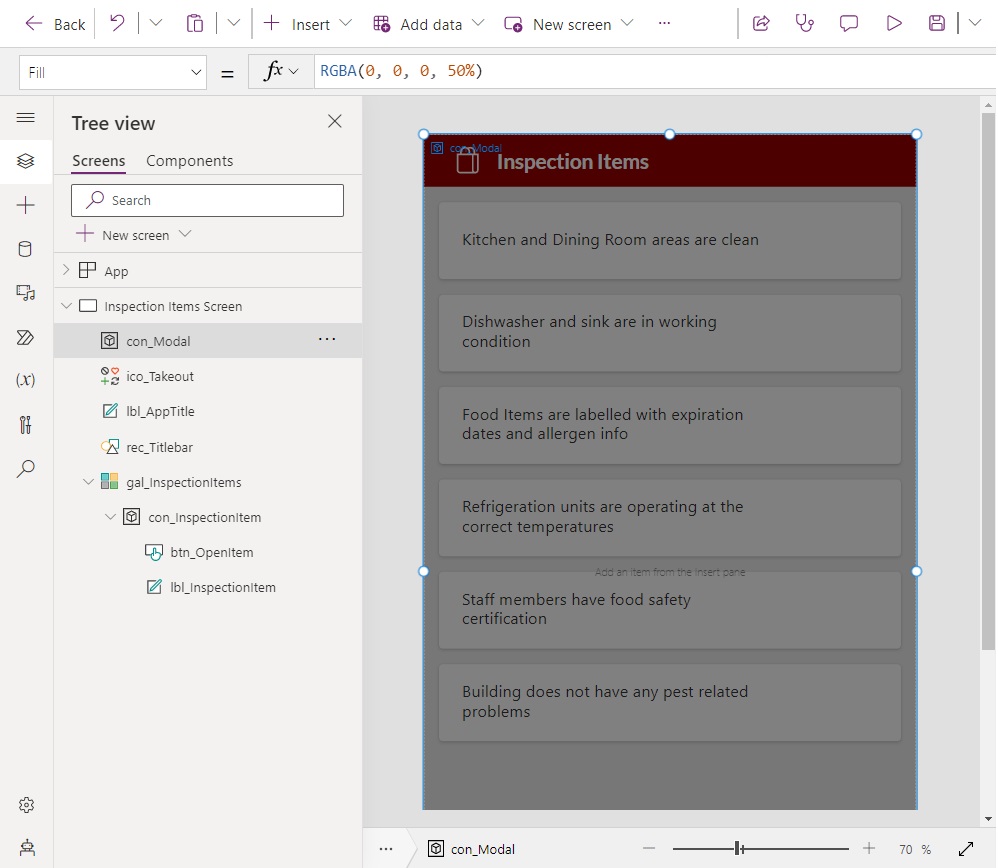998x868 pixels.
Task: Open the App checker stethoscope icon
Action: 805,24
